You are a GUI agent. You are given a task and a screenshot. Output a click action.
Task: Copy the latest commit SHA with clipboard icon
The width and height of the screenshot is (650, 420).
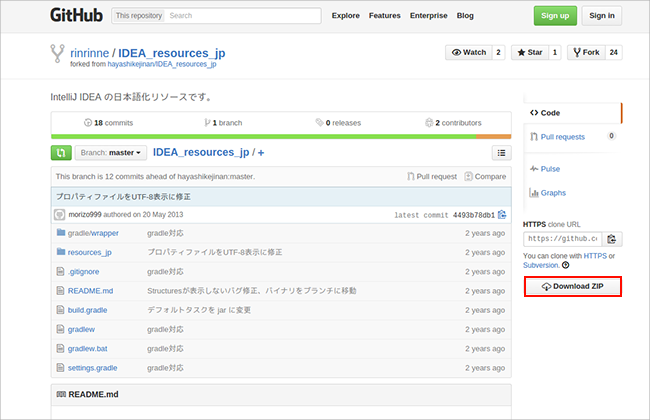(502, 215)
